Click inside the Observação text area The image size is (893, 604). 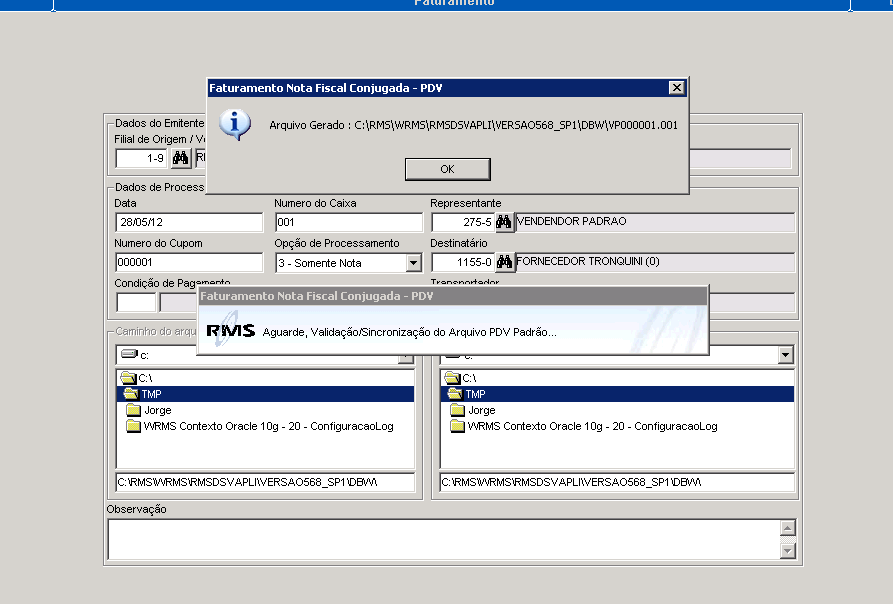point(444,539)
